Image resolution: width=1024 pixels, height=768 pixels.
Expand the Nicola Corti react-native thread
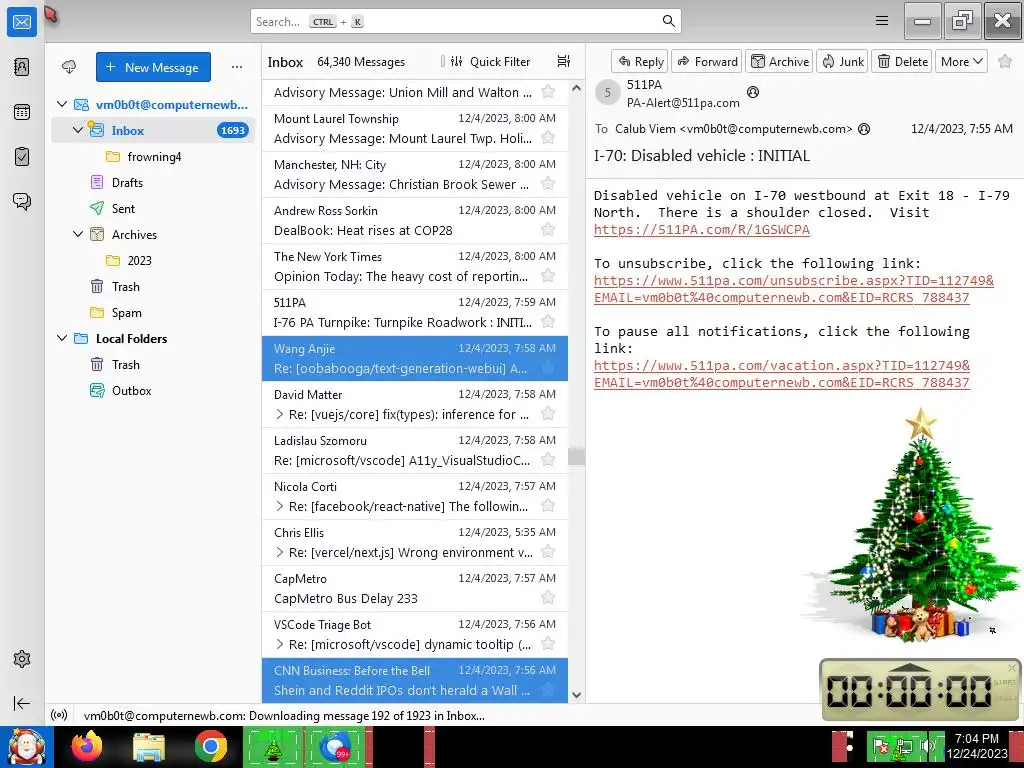pyautogui.click(x=280, y=506)
